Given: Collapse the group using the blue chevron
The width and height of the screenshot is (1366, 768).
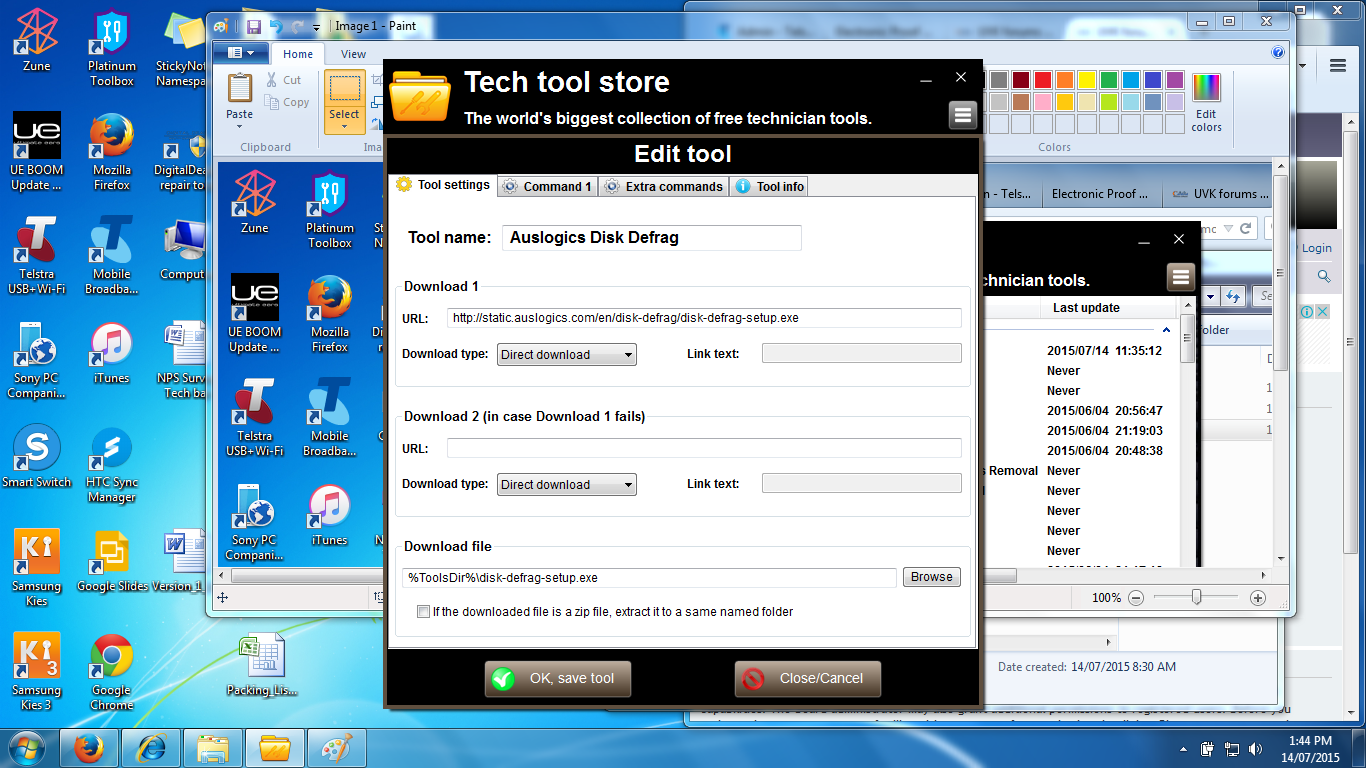Looking at the screenshot, I should [1165, 330].
